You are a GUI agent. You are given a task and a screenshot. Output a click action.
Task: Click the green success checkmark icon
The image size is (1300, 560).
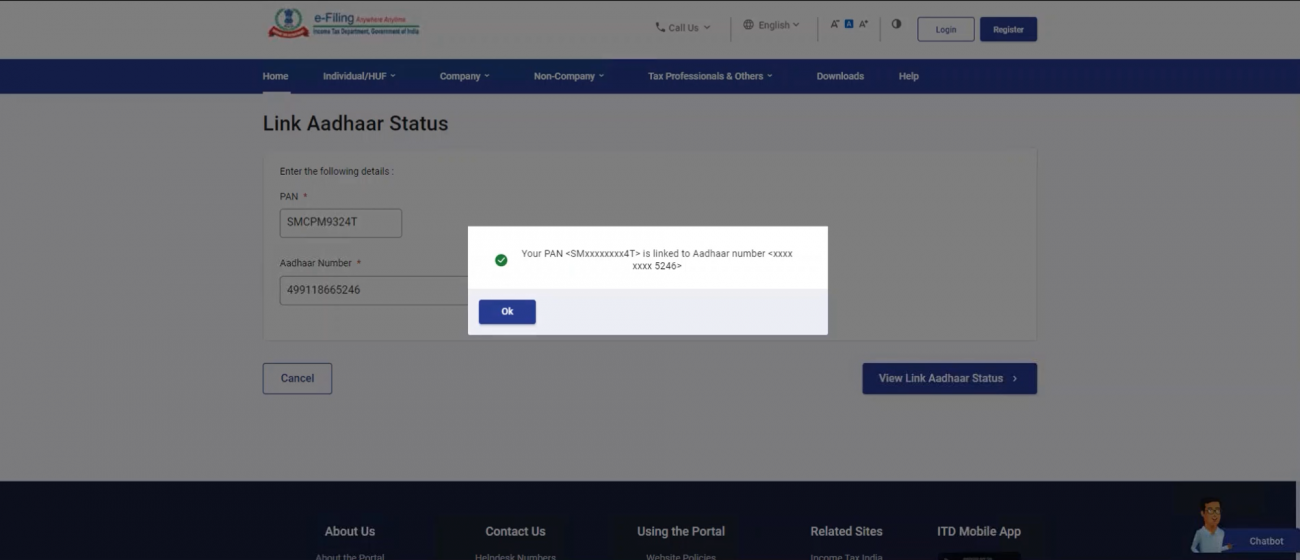click(x=501, y=260)
